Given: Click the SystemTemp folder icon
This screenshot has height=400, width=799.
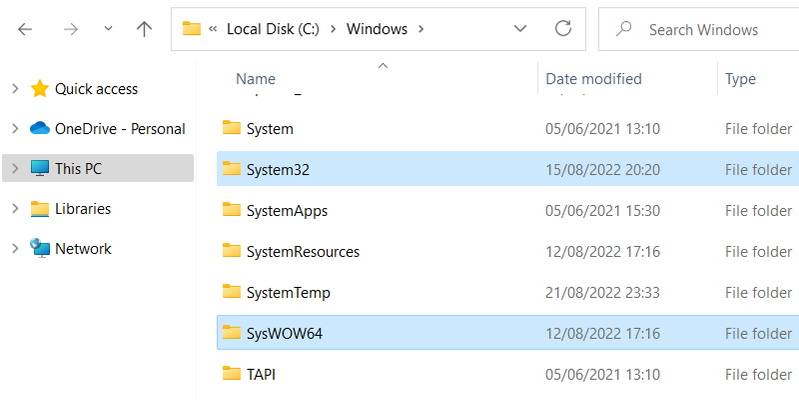Looking at the screenshot, I should click(x=232, y=292).
